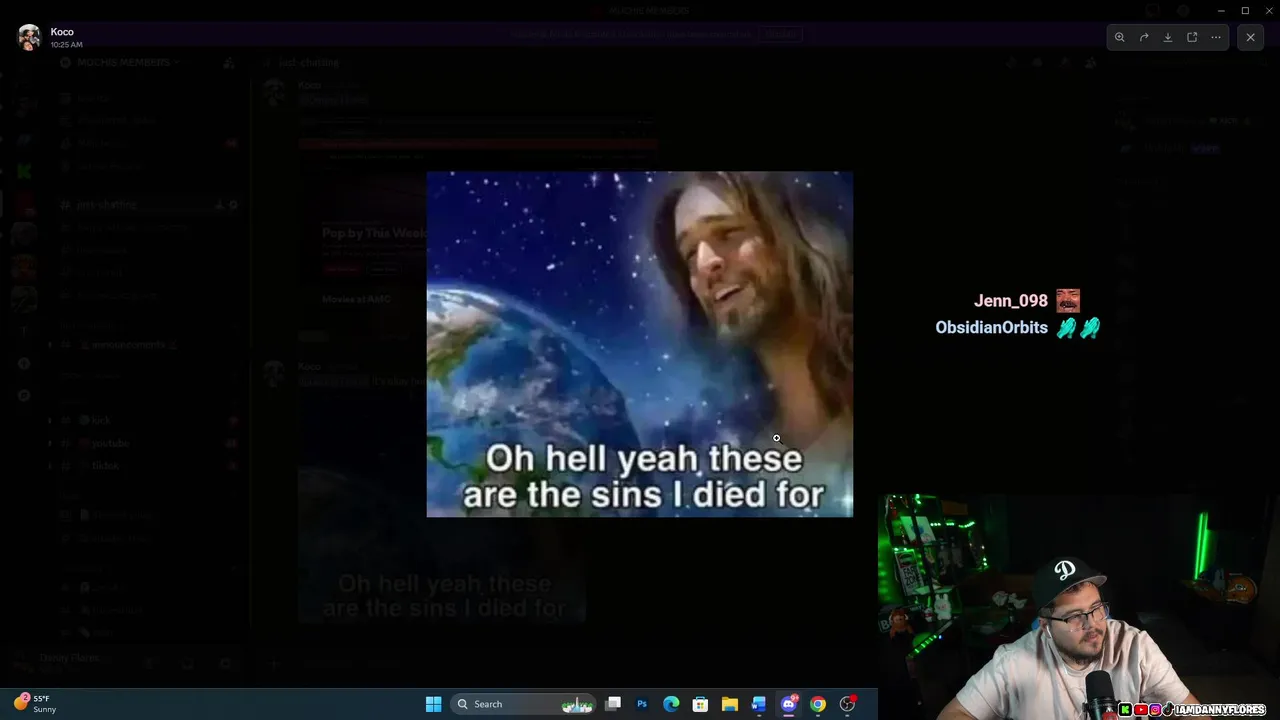The width and height of the screenshot is (1280, 720).
Task: Minimize the Discord window
Action: (x=1221, y=10)
